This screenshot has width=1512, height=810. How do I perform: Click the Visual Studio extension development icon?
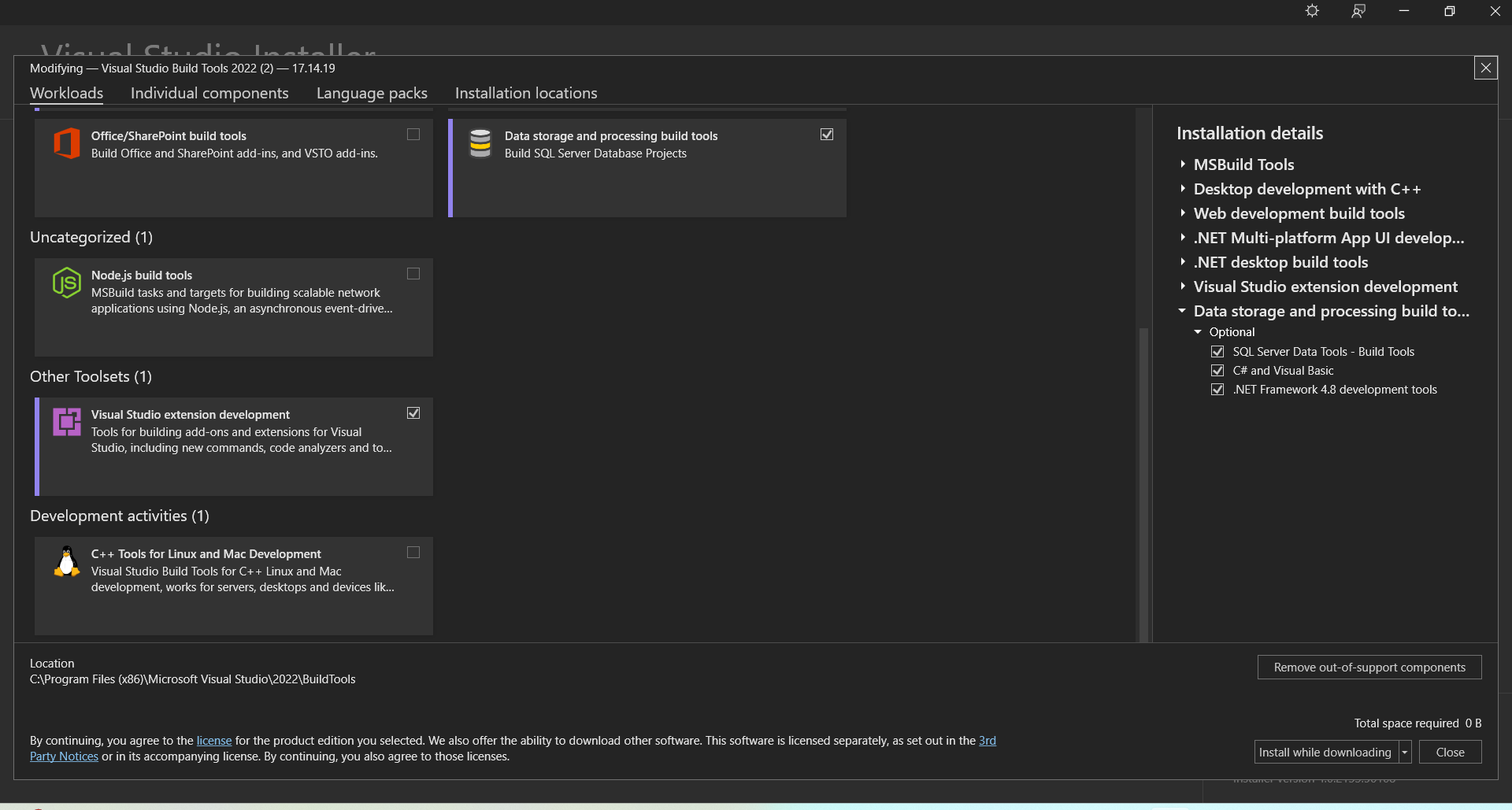point(67,422)
